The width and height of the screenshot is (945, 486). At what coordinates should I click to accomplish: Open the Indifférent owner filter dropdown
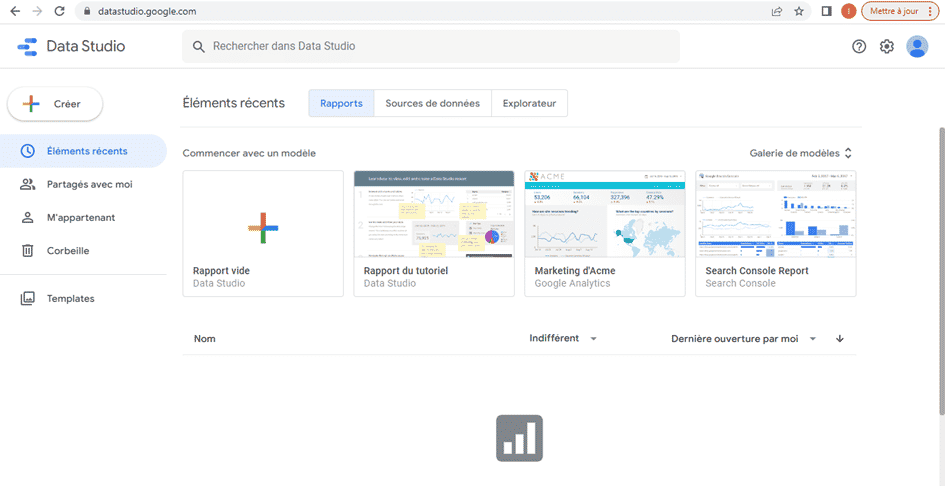(x=563, y=339)
